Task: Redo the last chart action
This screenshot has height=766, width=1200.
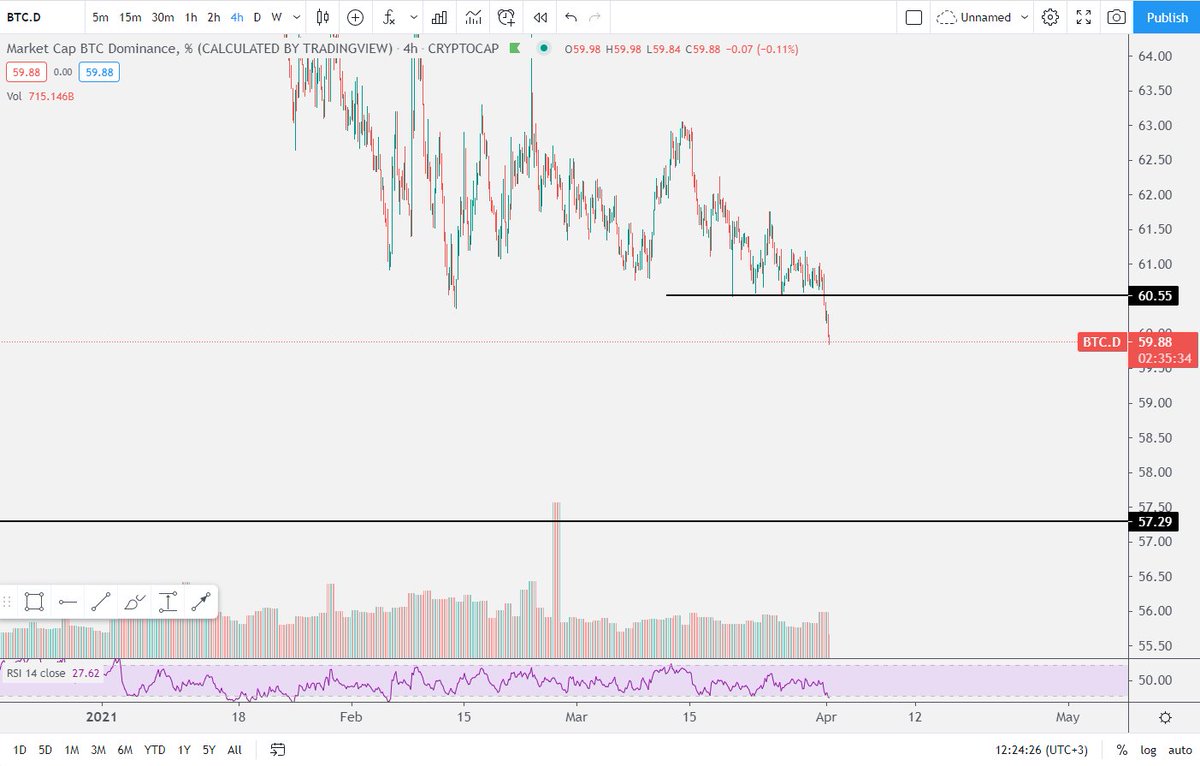Action: (x=596, y=17)
